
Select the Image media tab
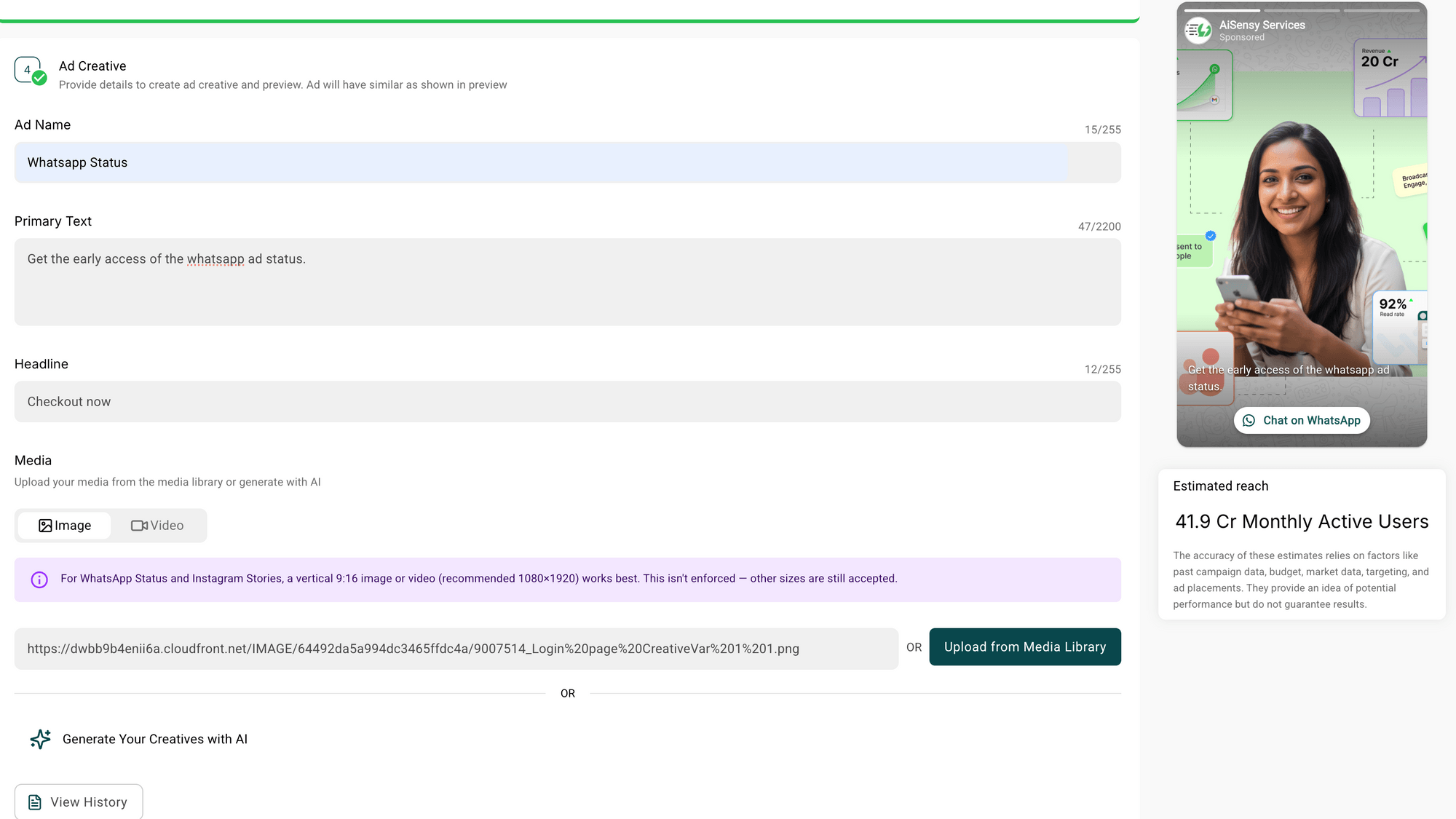(65, 526)
